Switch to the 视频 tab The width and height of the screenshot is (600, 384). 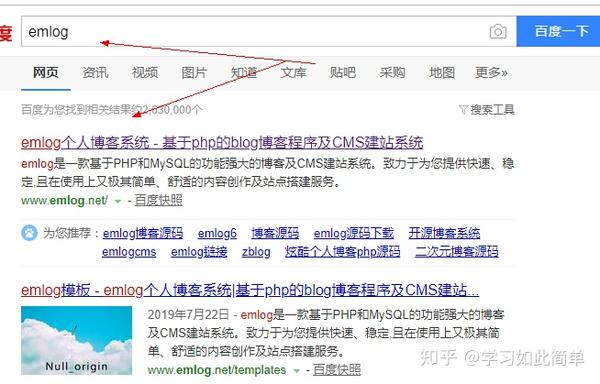pos(145,72)
